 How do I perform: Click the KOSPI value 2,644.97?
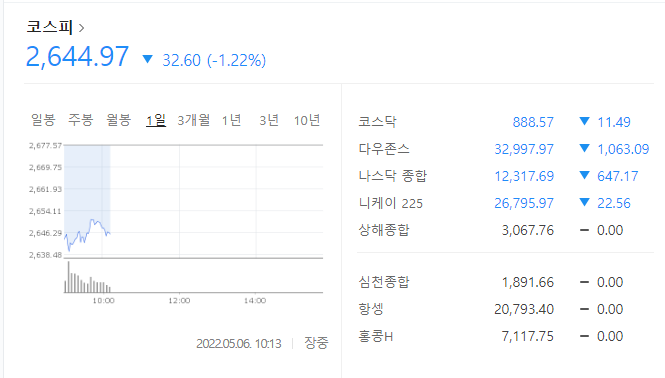(77, 57)
